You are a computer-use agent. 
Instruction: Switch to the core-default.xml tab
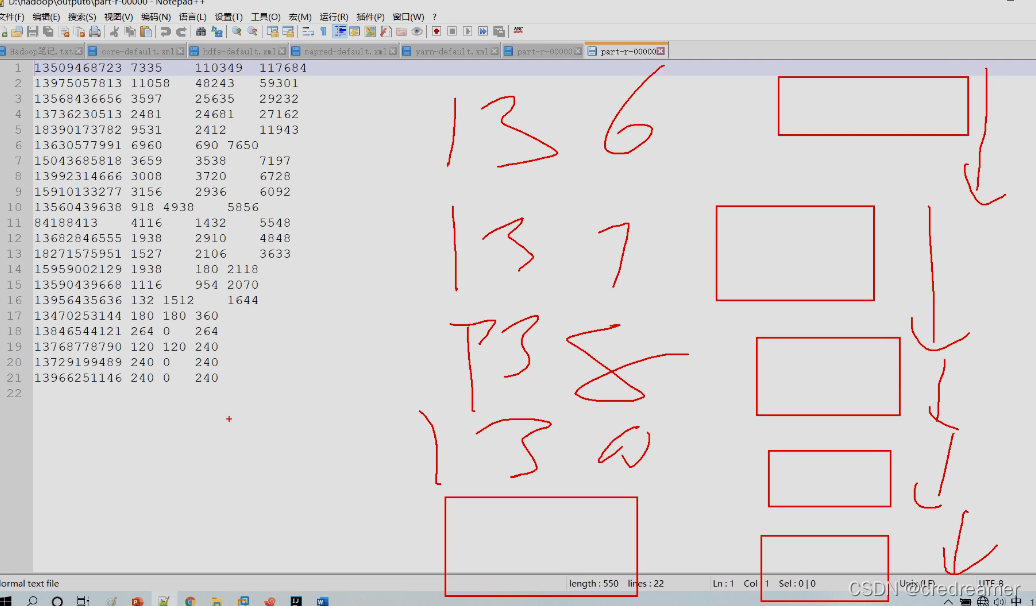[x=137, y=51]
